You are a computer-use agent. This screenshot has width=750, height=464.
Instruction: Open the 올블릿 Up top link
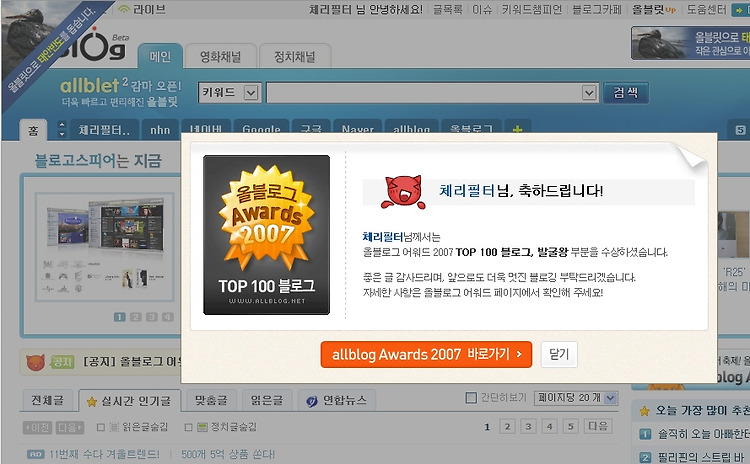[x=654, y=10]
